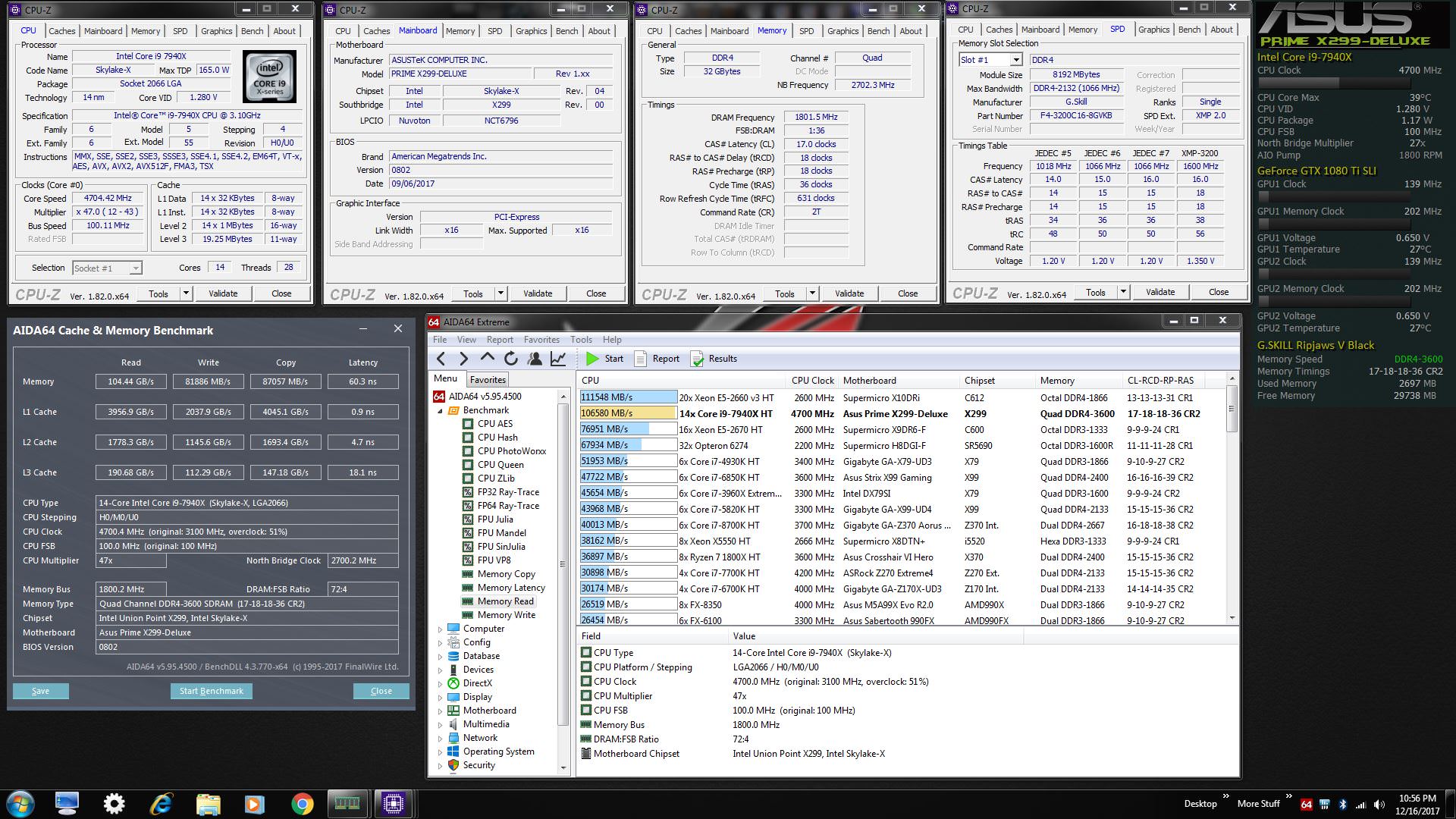Viewport: 1456px width, 819px height.
Task: Select the 8x Ryzen 7 1800X HT row
Action: pyautogui.click(x=902, y=557)
